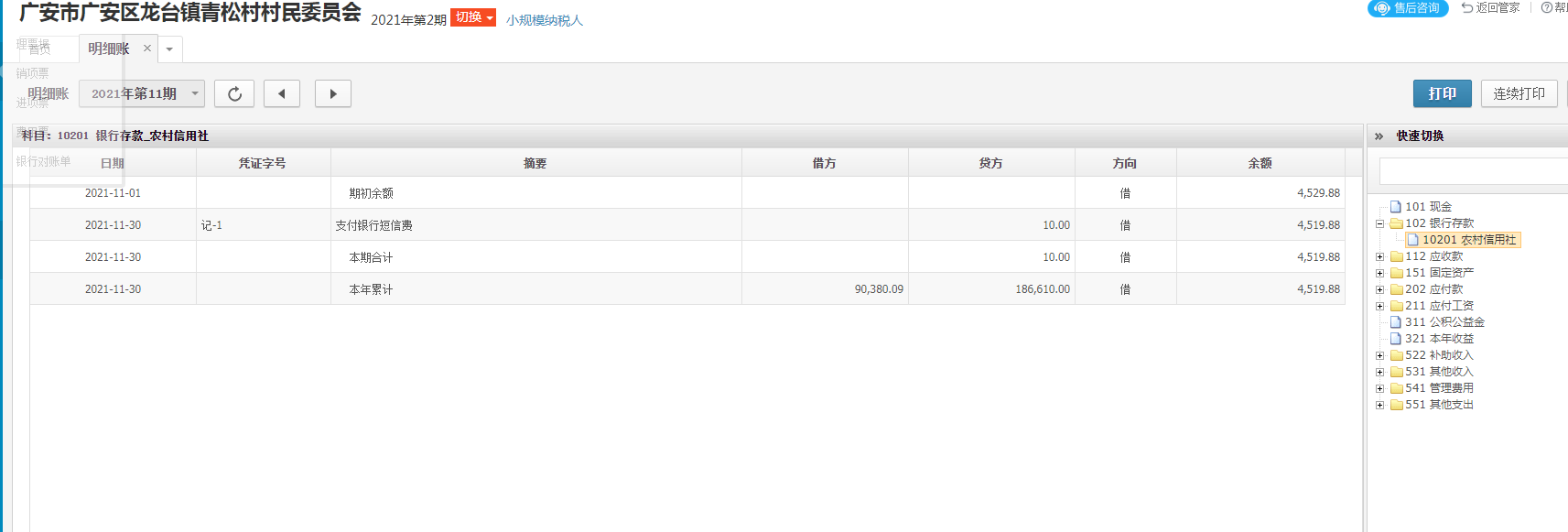Click the 凭证字号 column header
The image size is (1568, 532).
[263, 163]
